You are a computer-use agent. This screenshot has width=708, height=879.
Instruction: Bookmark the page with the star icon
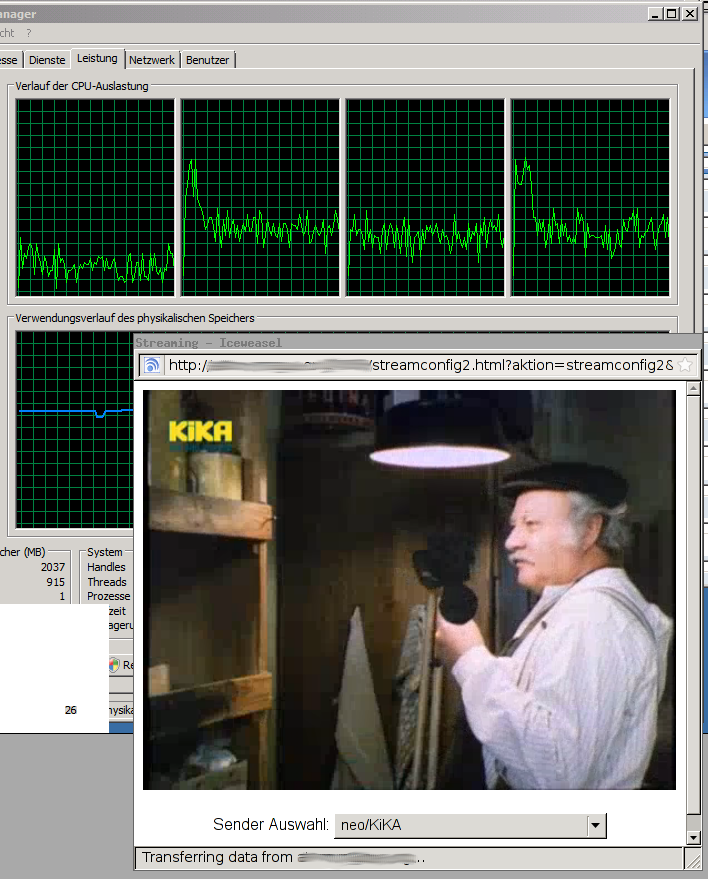685,366
